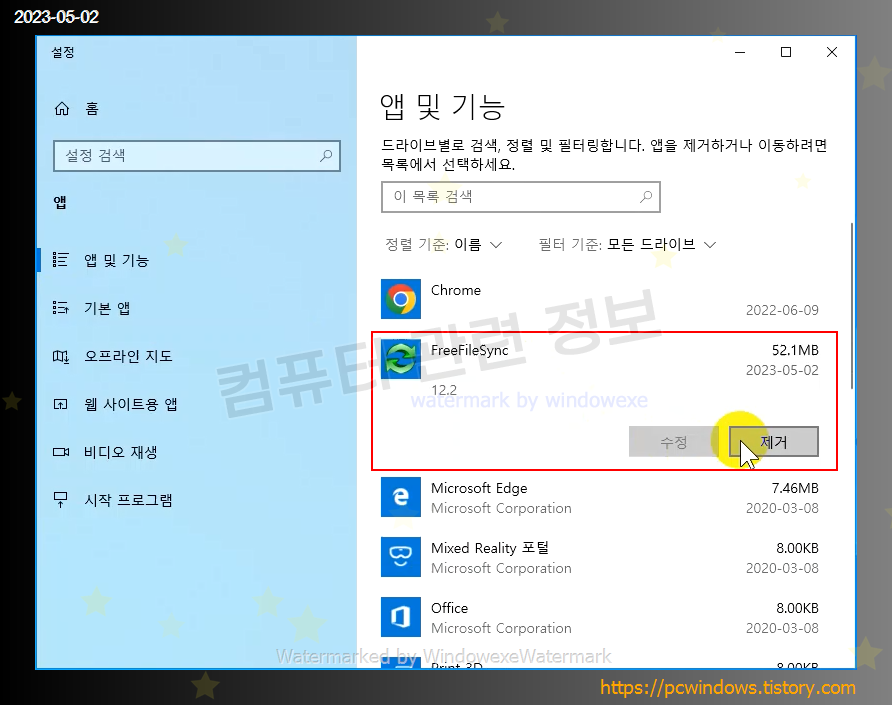Click the app list vertical scrollbar
Image resolution: width=892 pixels, height=705 pixels.
pos(852,306)
